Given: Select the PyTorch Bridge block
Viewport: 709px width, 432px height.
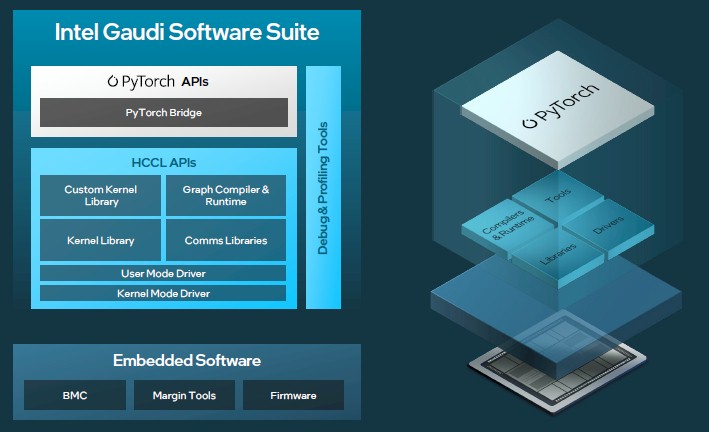Looking at the screenshot, I should coord(164,113).
